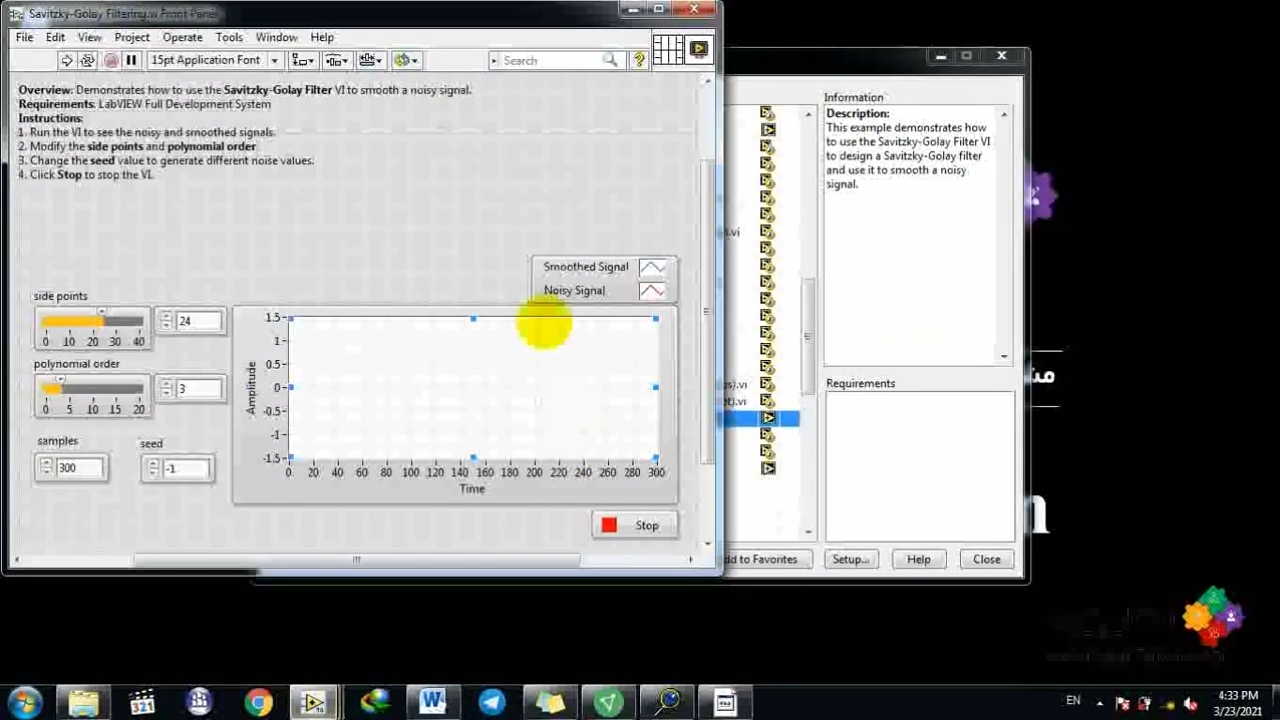Viewport: 1280px width, 720px height.
Task: Open Google Chrome from the taskbar
Action: [x=258, y=702]
